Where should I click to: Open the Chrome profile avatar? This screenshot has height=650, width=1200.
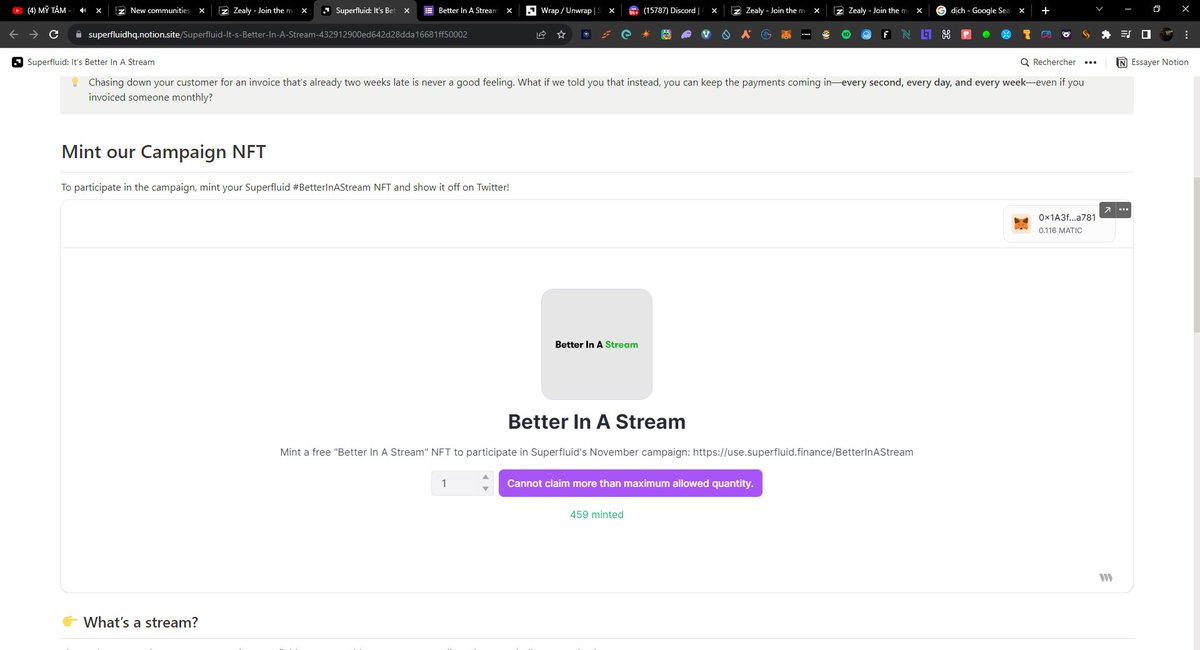tap(1165, 34)
